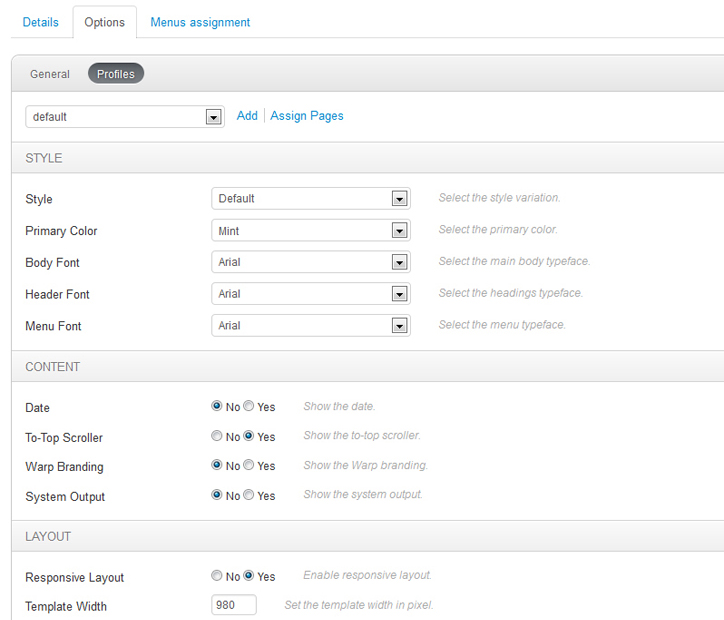Expand the Primary Color dropdown set to Mint
The image size is (724, 620).
311,231
